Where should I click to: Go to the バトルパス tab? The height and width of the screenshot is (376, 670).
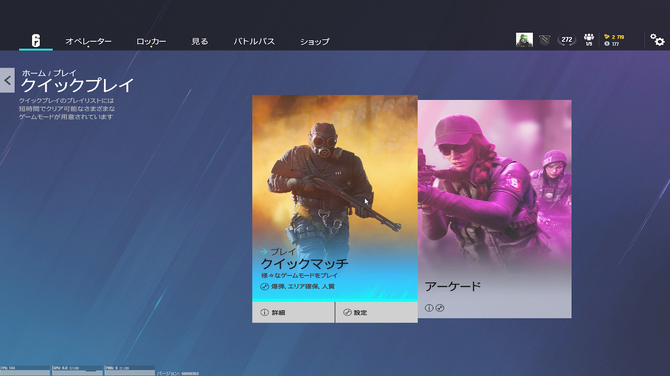254,41
